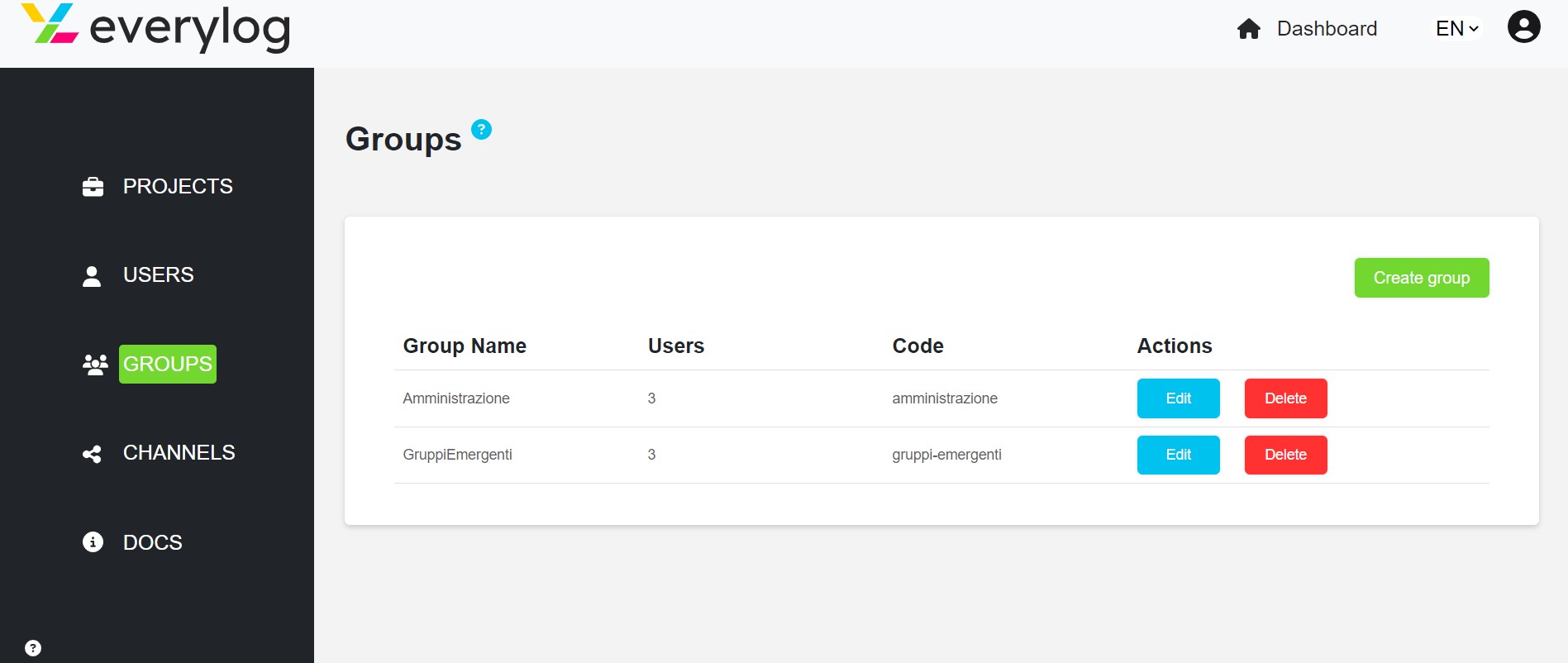Select GROUPS in the sidebar

[x=168, y=364]
